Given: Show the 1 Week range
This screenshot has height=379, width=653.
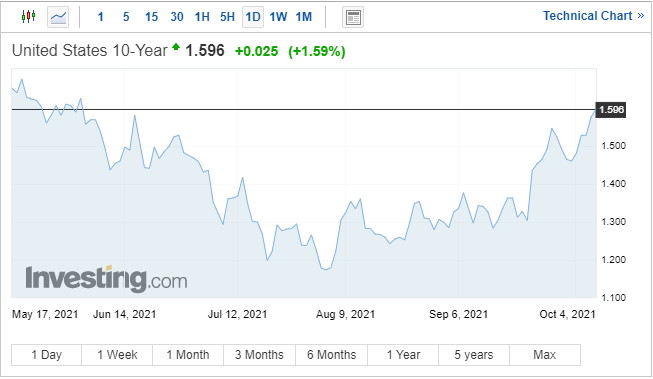Looking at the screenshot, I should coord(117,355).
